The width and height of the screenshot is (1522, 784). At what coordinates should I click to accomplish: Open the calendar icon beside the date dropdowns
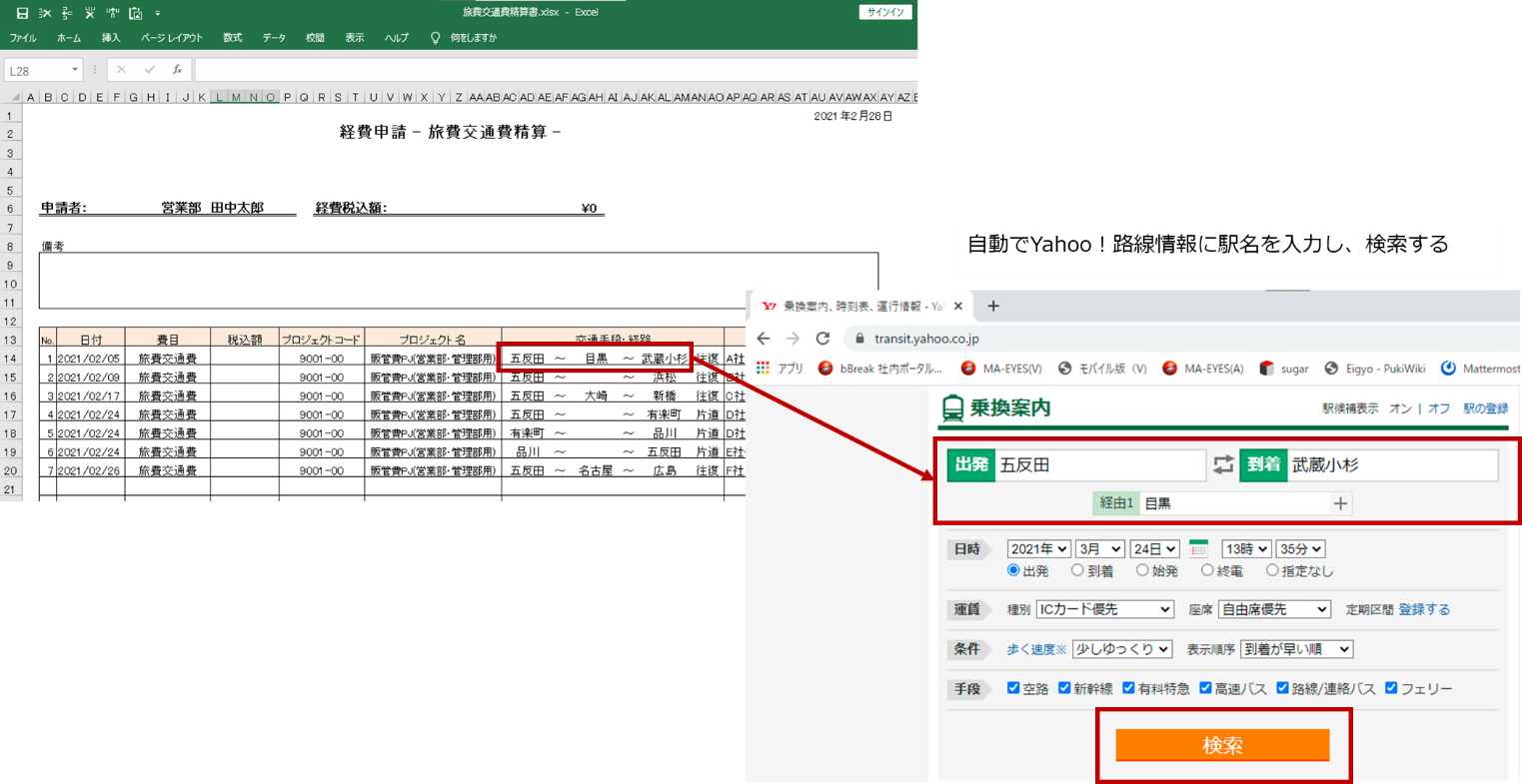[1199, 548]
